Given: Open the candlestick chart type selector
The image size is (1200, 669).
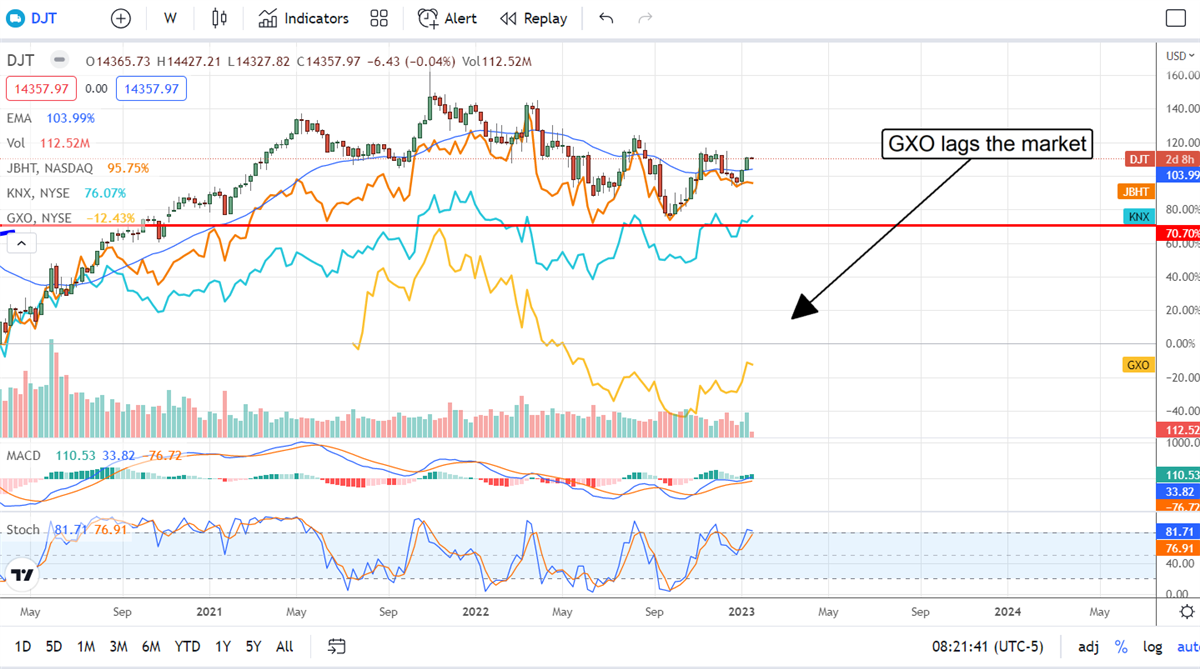Looking at the screenshot, I should click(219, 18).
